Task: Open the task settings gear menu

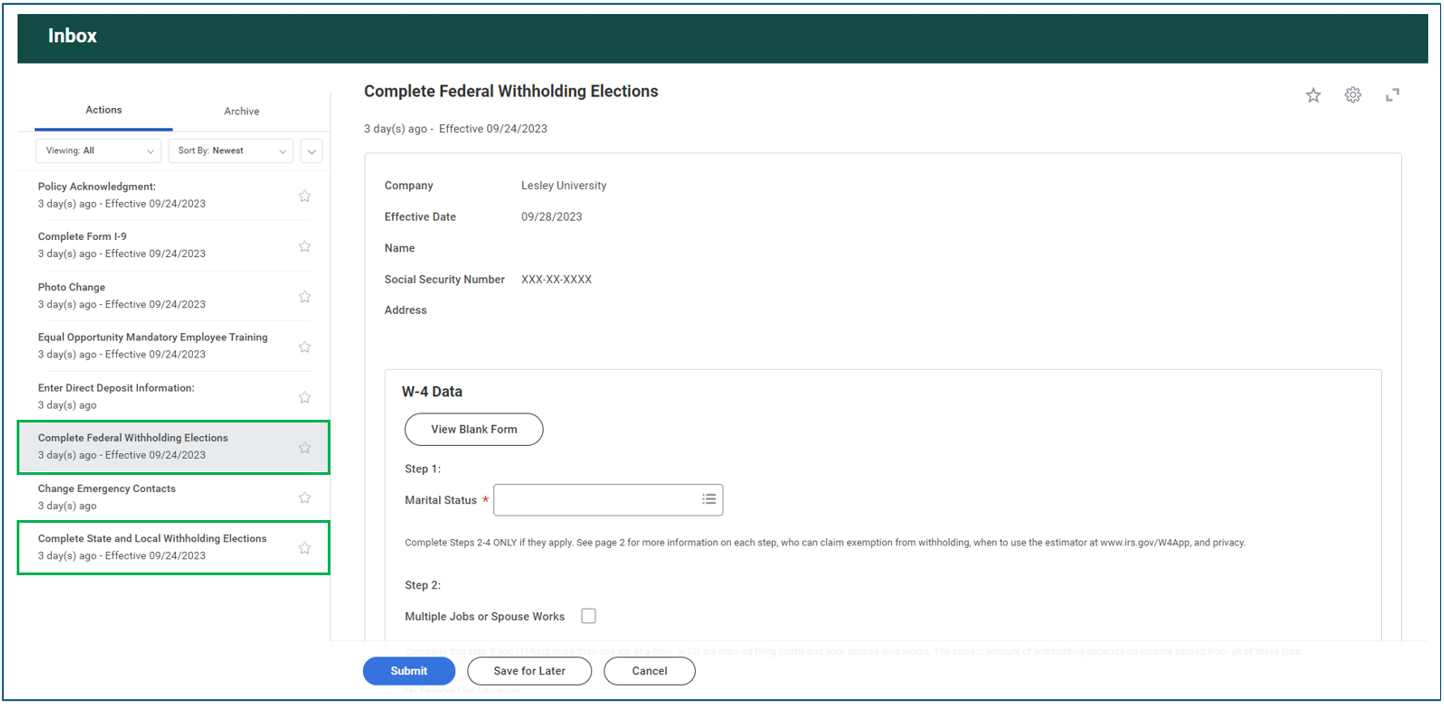Action: [x=1353, y=95]
